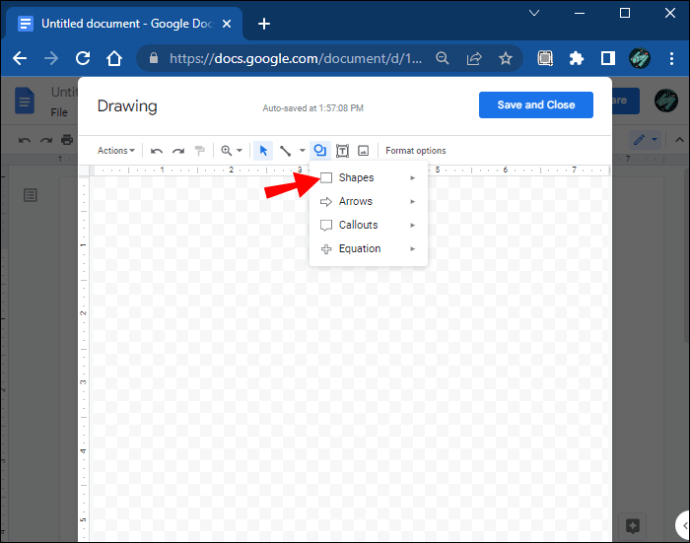This screenshot has height=543, width=690.
Task: Click the URL address bar
Action: click(296, 58)
